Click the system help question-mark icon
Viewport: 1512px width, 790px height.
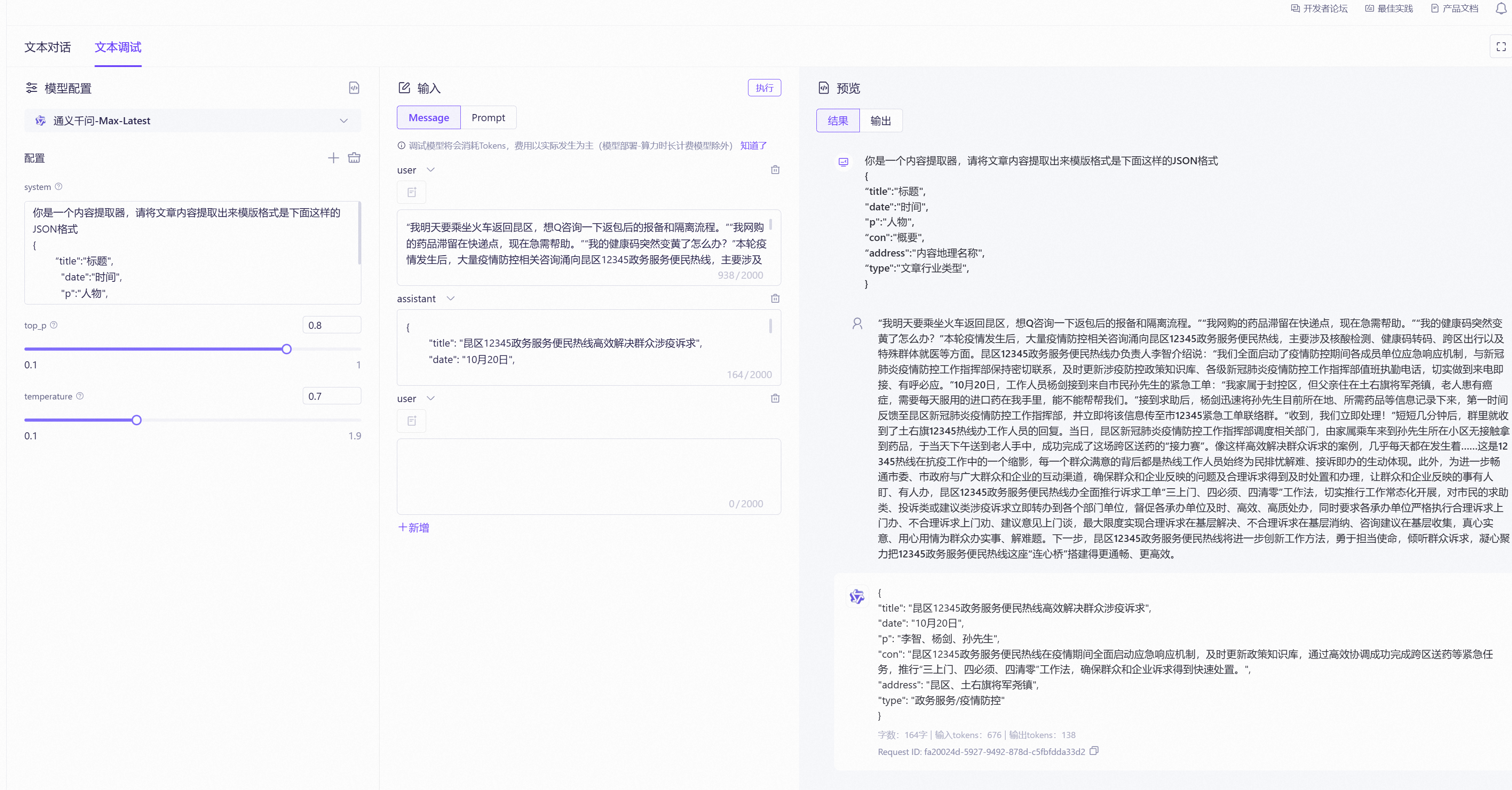tap(59, 187)
